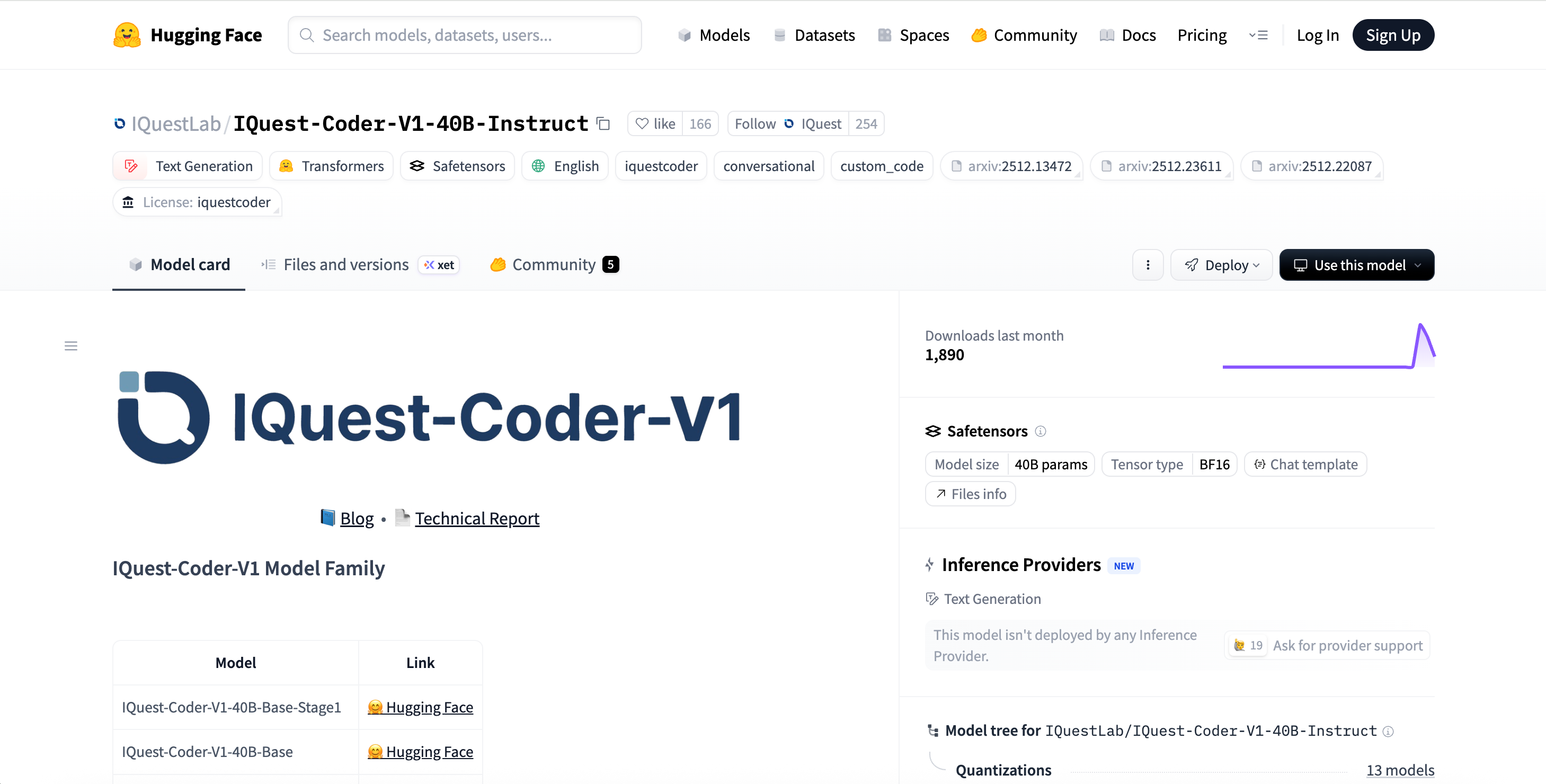
Task: Click the Safetensors info icon
Action: point(1041,431)
